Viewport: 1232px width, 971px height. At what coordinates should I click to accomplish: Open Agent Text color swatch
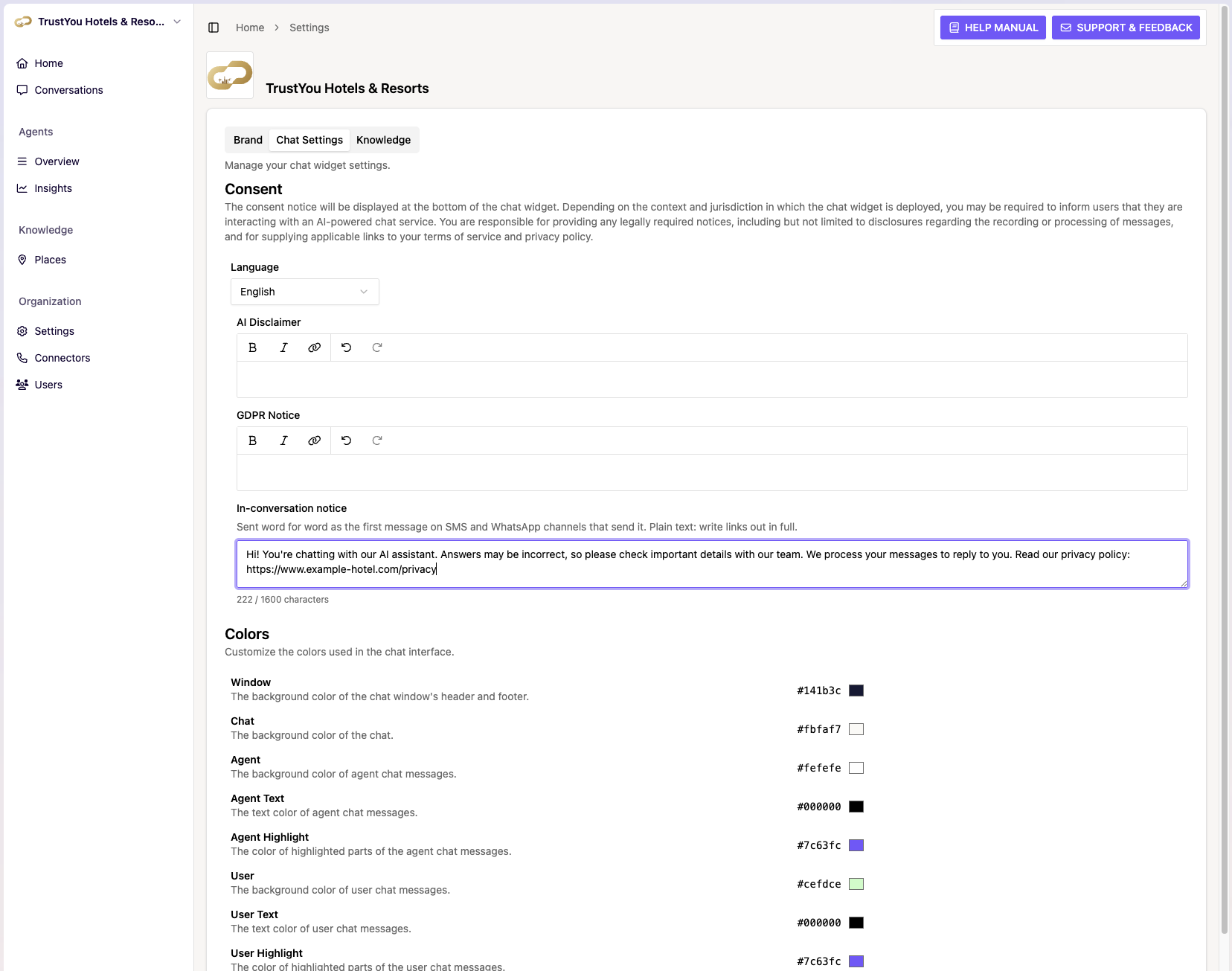coord(856,807)
